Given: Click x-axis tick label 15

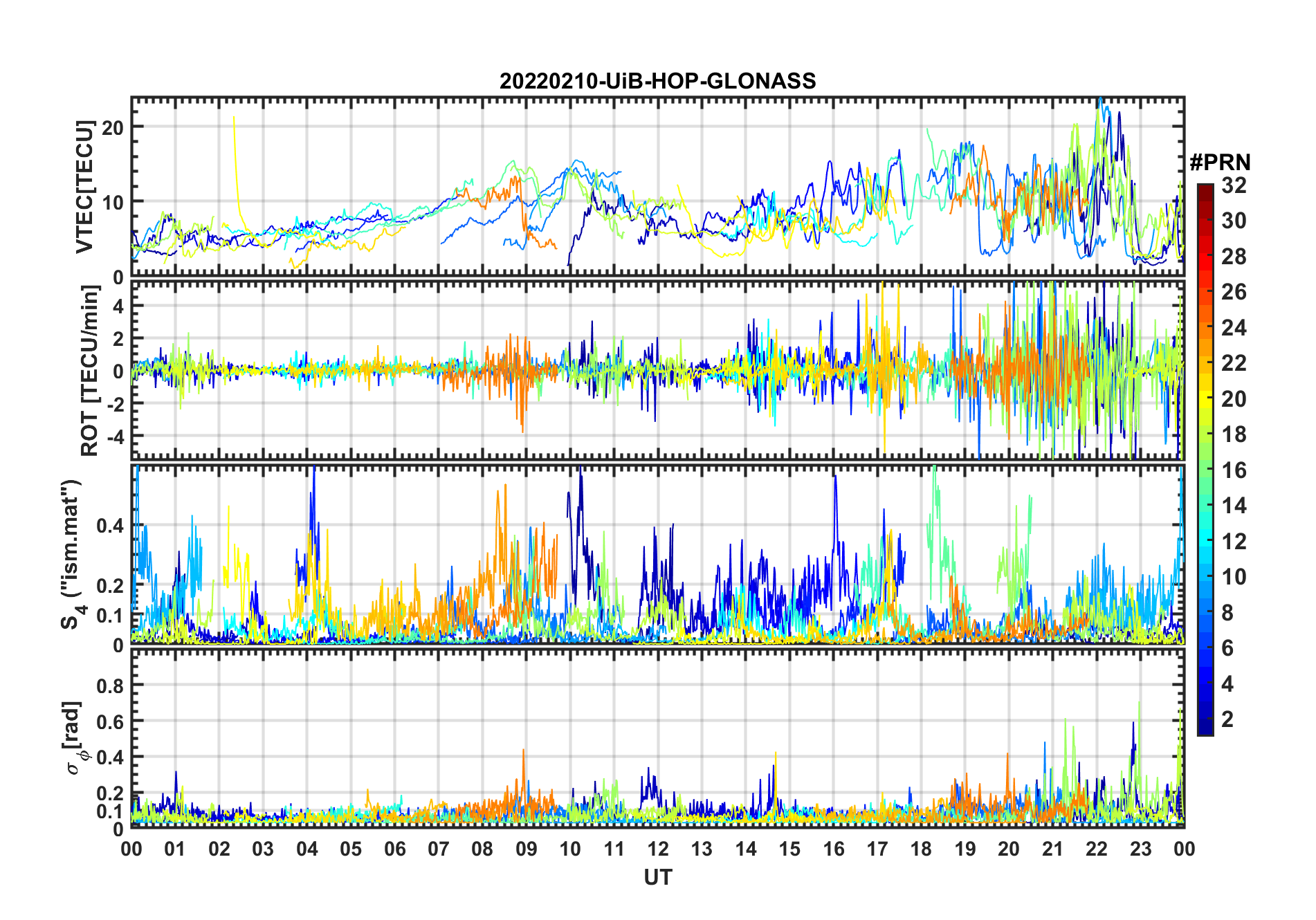Looking at the screenshot, I should [790, 849].
